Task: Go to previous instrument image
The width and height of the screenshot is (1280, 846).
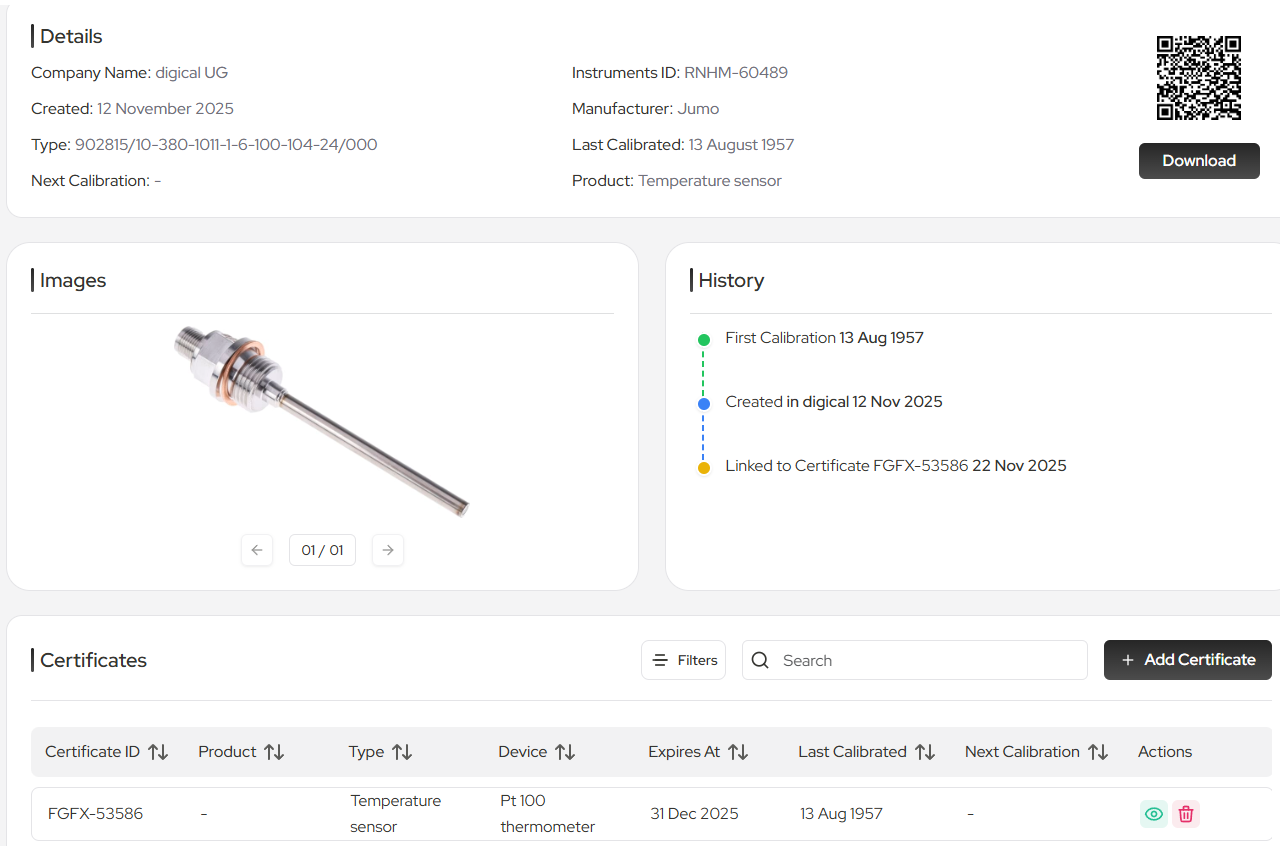Action: coord(257,550)
